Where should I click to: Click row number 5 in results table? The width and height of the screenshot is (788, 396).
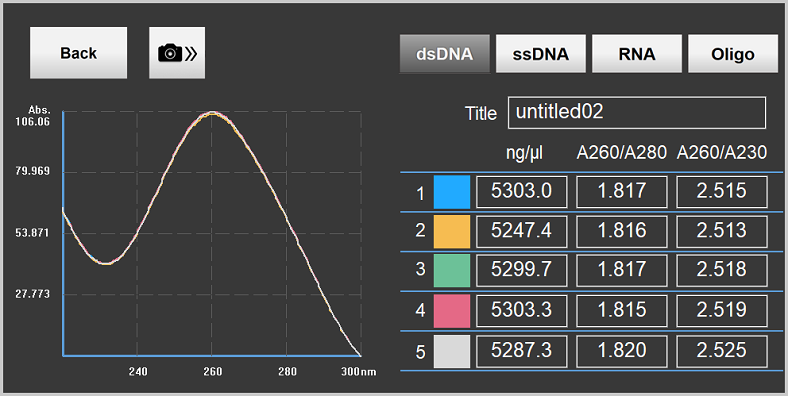[421, 352]
